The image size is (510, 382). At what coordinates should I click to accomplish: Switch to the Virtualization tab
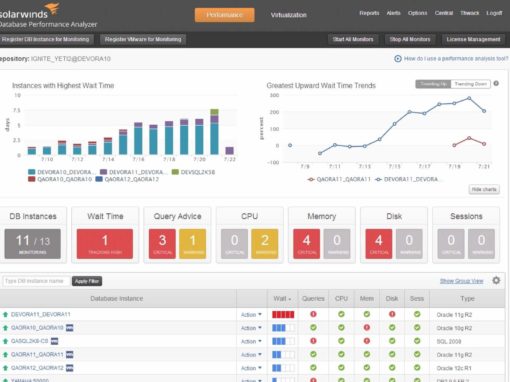click(288, 15)
